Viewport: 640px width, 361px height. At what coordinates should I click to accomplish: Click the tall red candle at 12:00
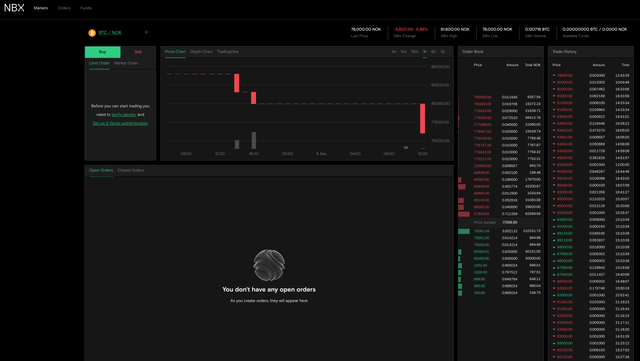(422, 118)
